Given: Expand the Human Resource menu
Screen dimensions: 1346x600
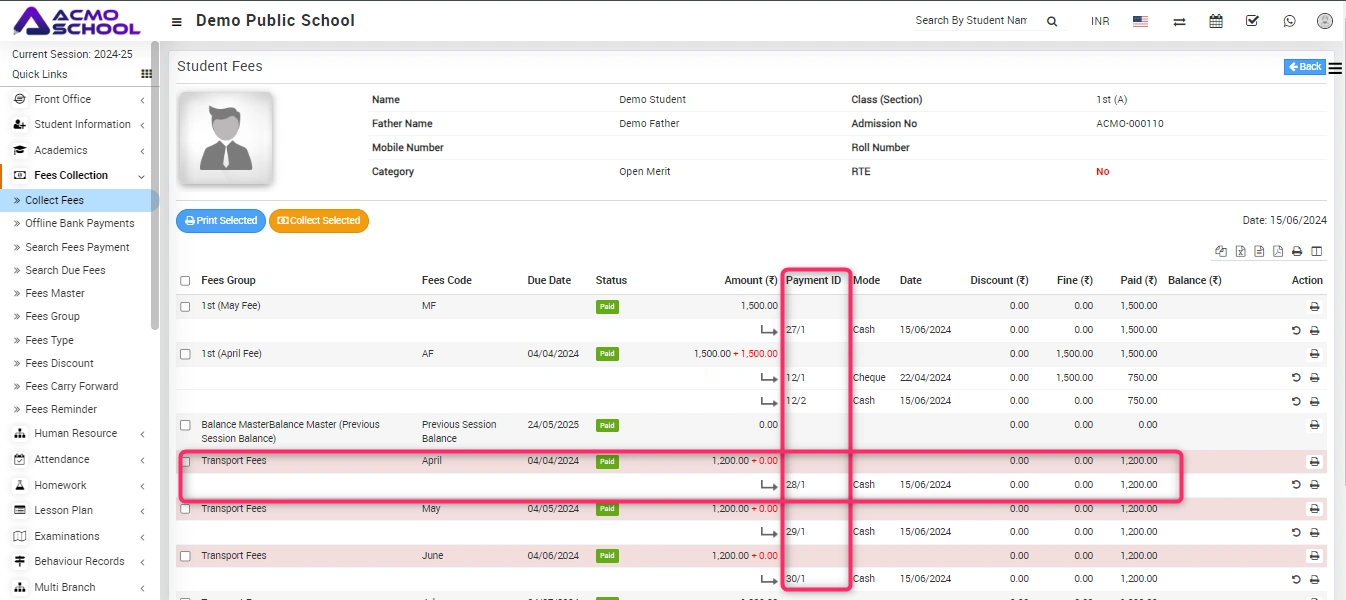Looking at the screenshot, I should (x=75, y=434).
